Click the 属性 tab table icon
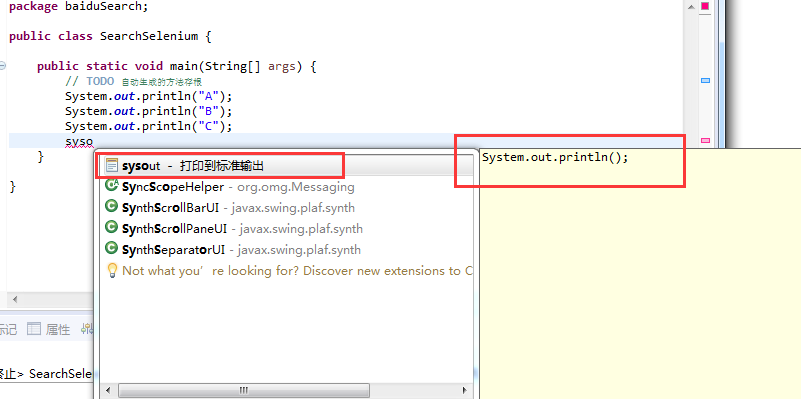The width and height of the screenshot is (801, 399). pos(34,329)
